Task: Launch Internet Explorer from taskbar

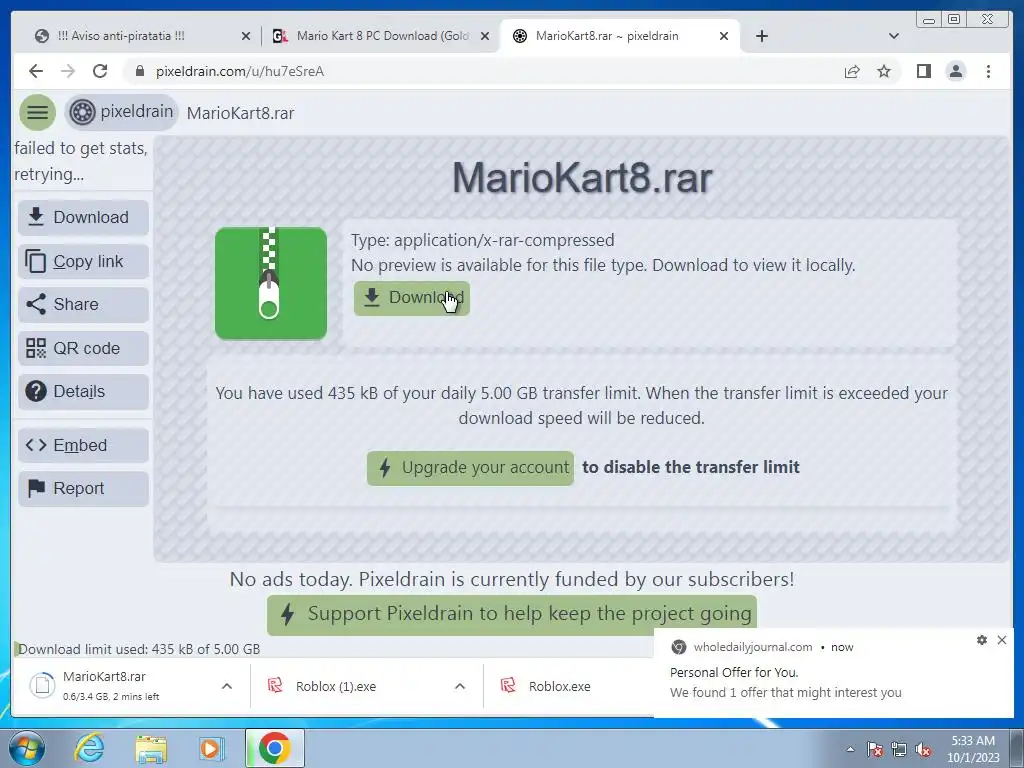Action: tap(89, 748)
